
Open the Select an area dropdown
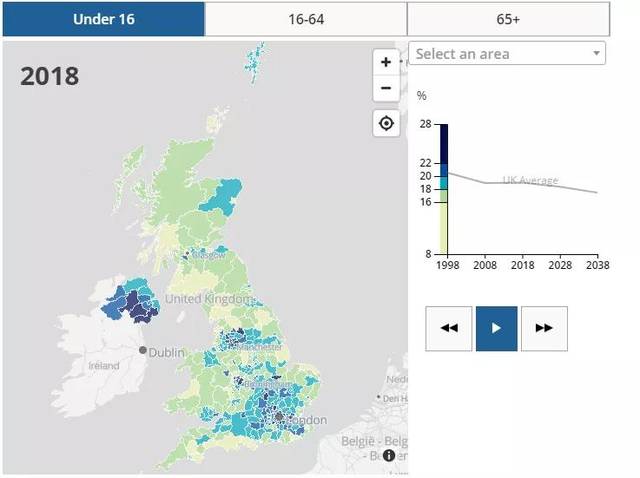coord(507,53)
